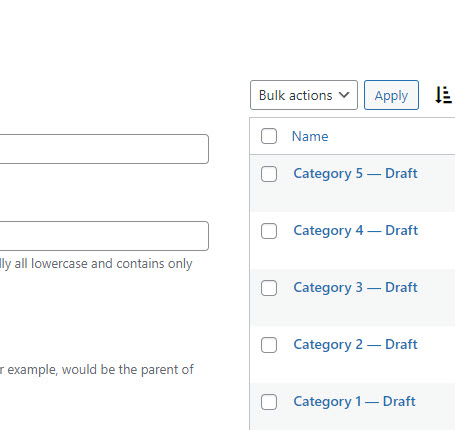This screenshot has width=455, height=430.
Task: Click the chevron arrow in Bulk actions
Action: click(344, 95)
